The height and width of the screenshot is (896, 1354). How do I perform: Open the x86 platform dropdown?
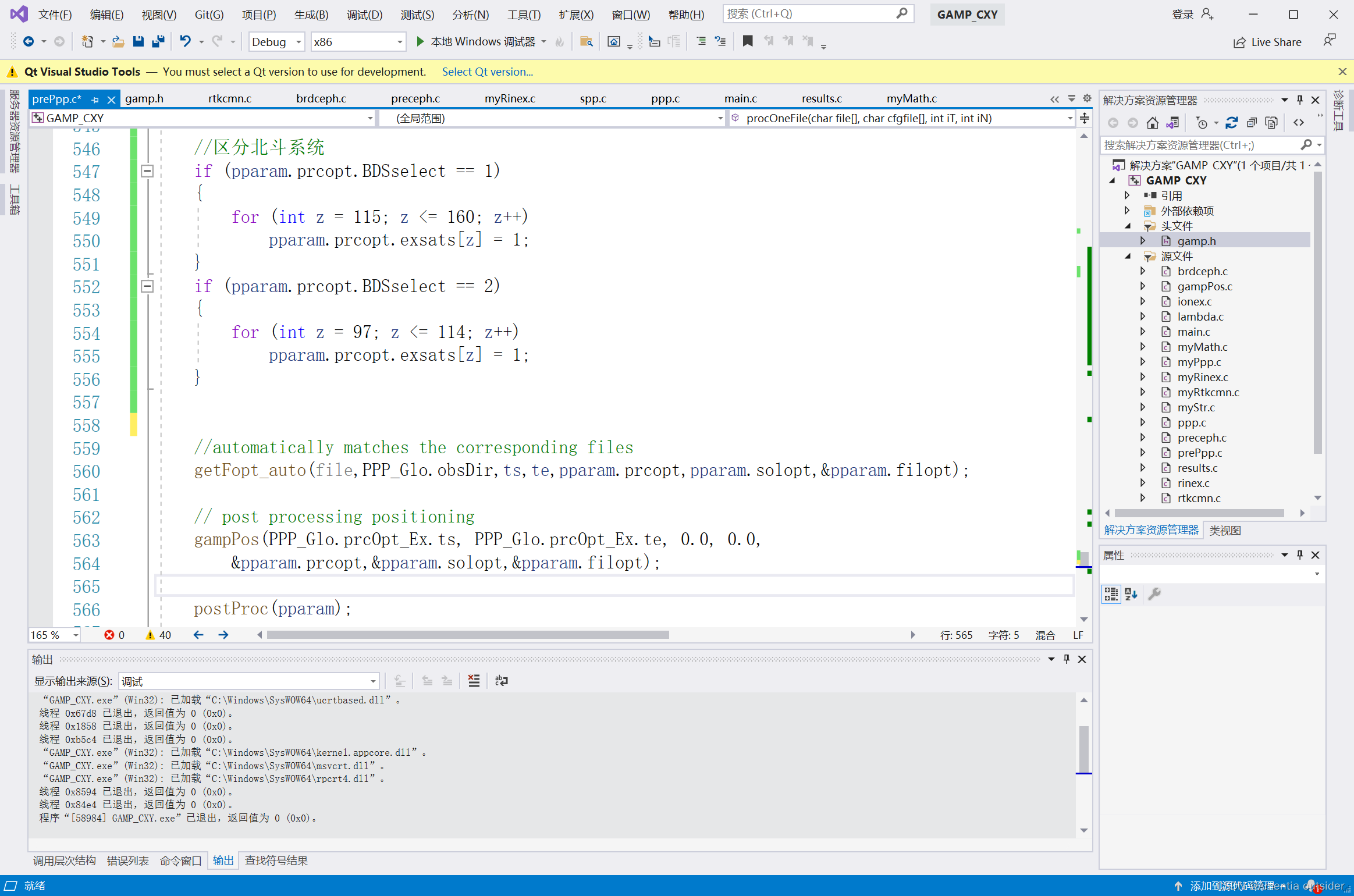point(399,42)
